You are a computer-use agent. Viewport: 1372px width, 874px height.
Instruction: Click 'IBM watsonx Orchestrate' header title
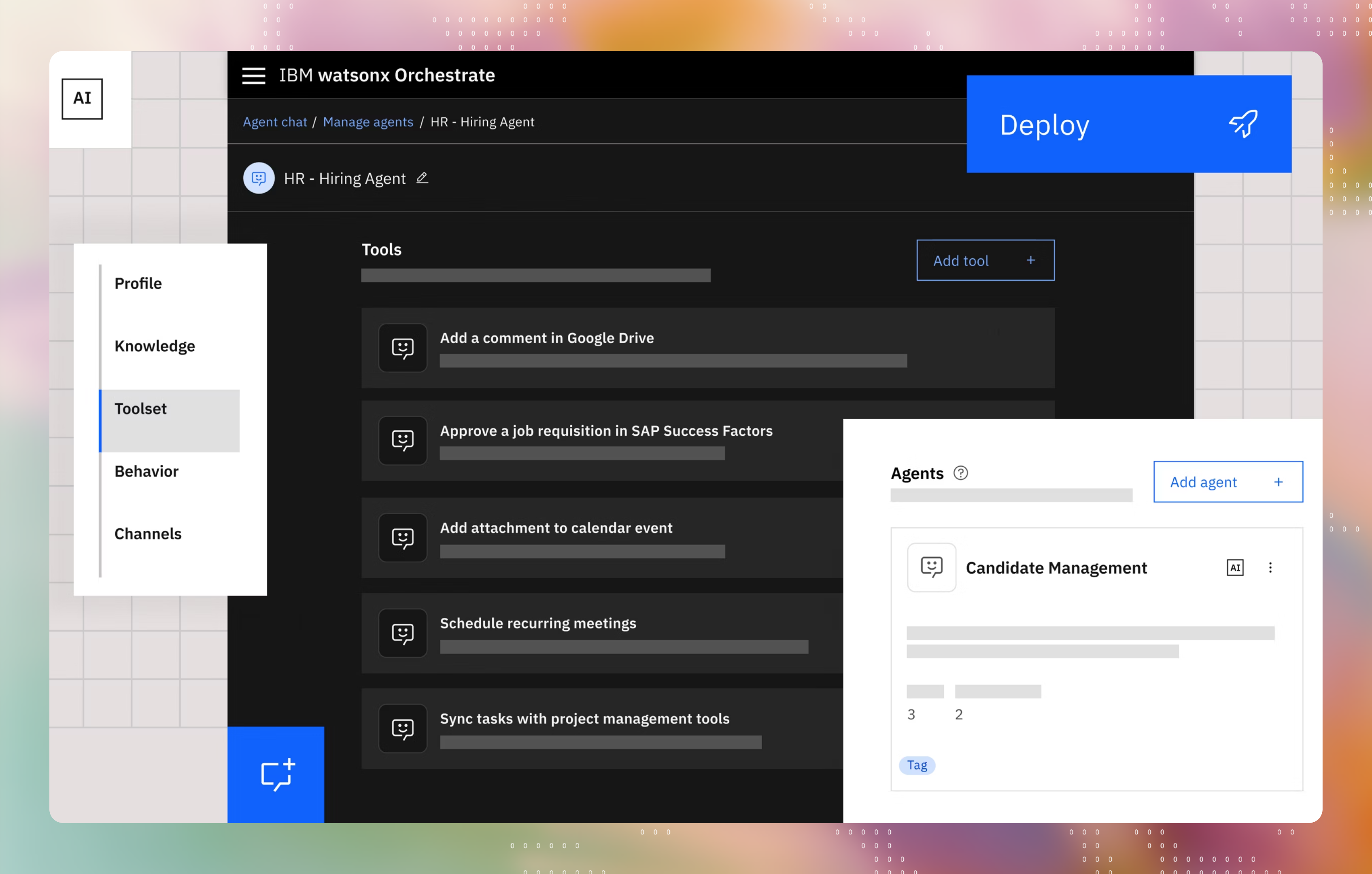[x=387, y=75]
